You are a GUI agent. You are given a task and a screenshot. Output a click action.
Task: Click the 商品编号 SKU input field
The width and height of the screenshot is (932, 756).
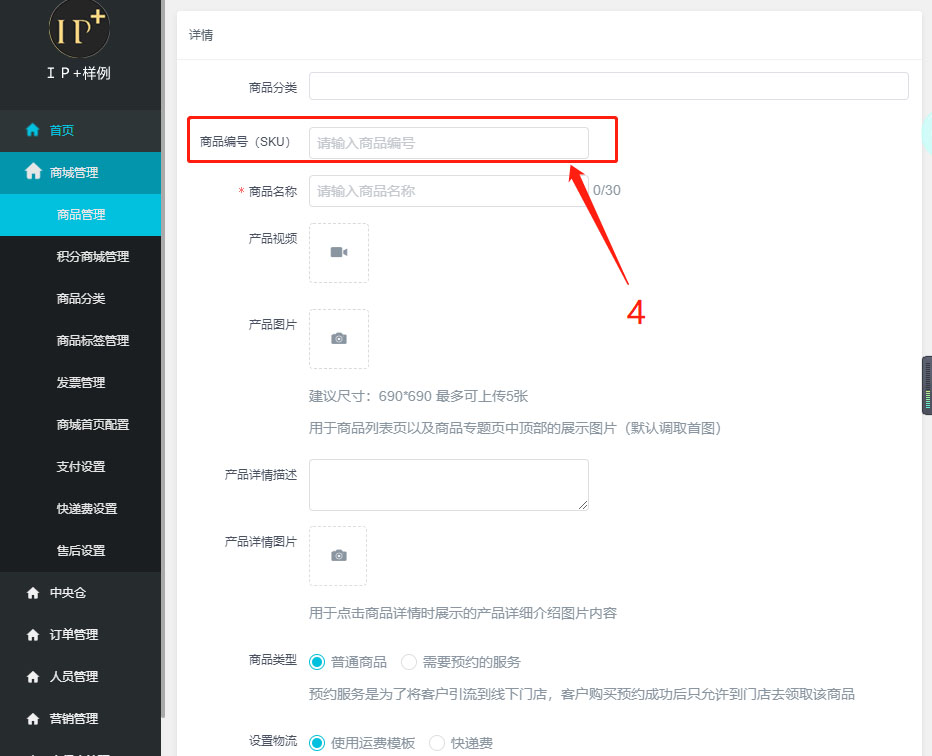[448, 143]
